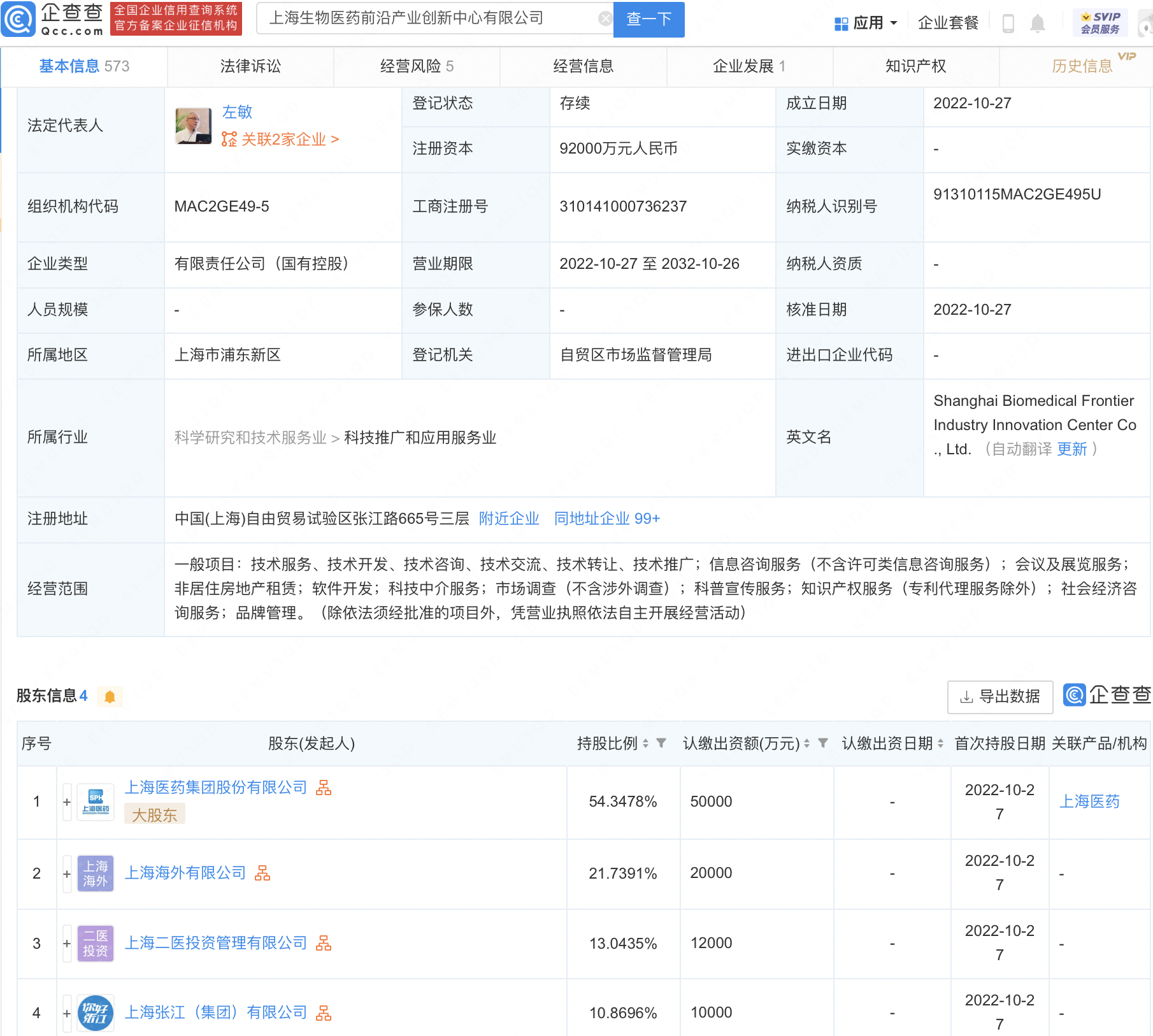Open 上海张江（集团）有限公司 shareholder link

point(215,1012)
